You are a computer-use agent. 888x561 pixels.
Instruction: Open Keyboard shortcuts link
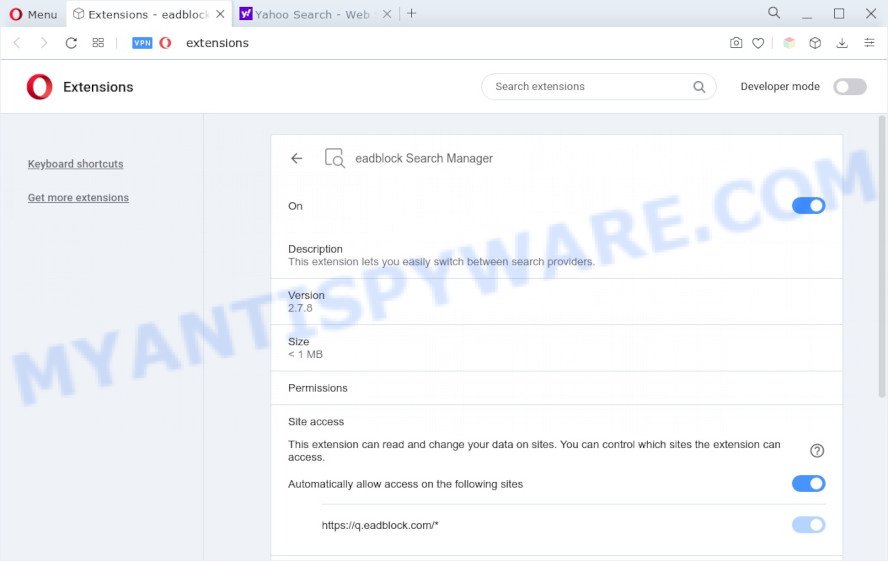(x=75, y=164)
